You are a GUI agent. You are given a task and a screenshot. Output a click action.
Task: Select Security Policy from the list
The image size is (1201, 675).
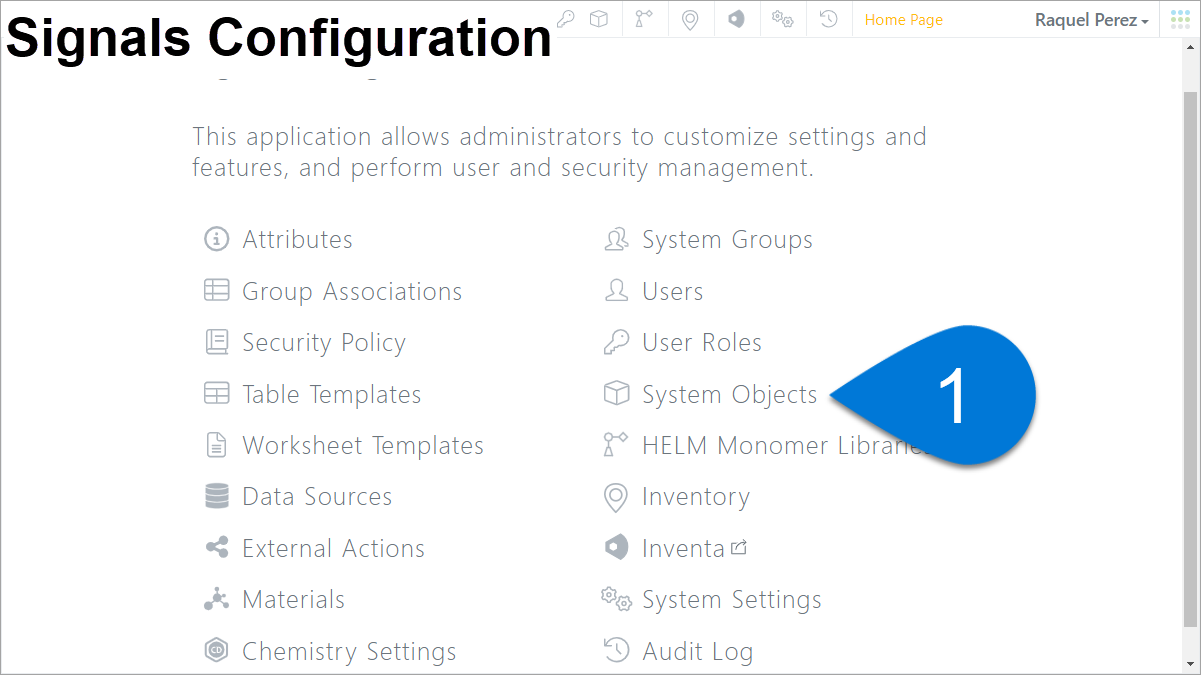[323, 343]
